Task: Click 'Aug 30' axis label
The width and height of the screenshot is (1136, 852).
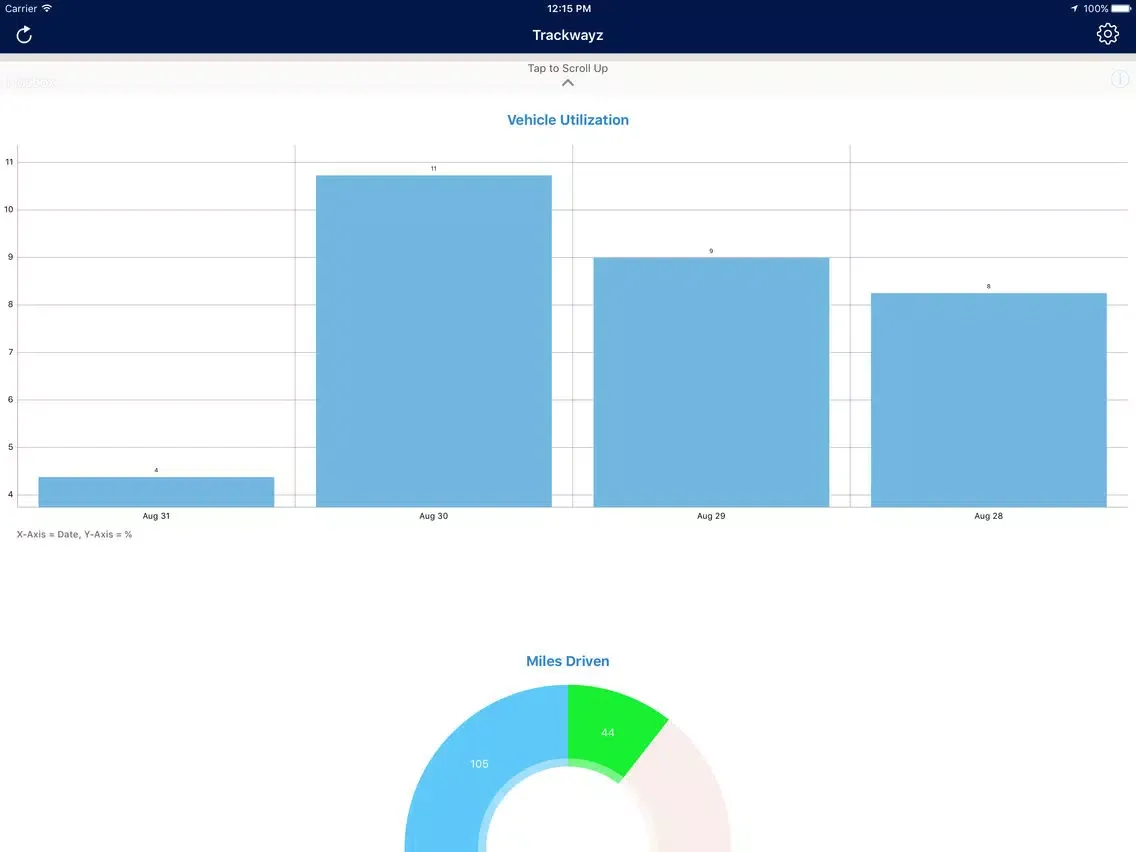Action: click(x=433, y=516)
